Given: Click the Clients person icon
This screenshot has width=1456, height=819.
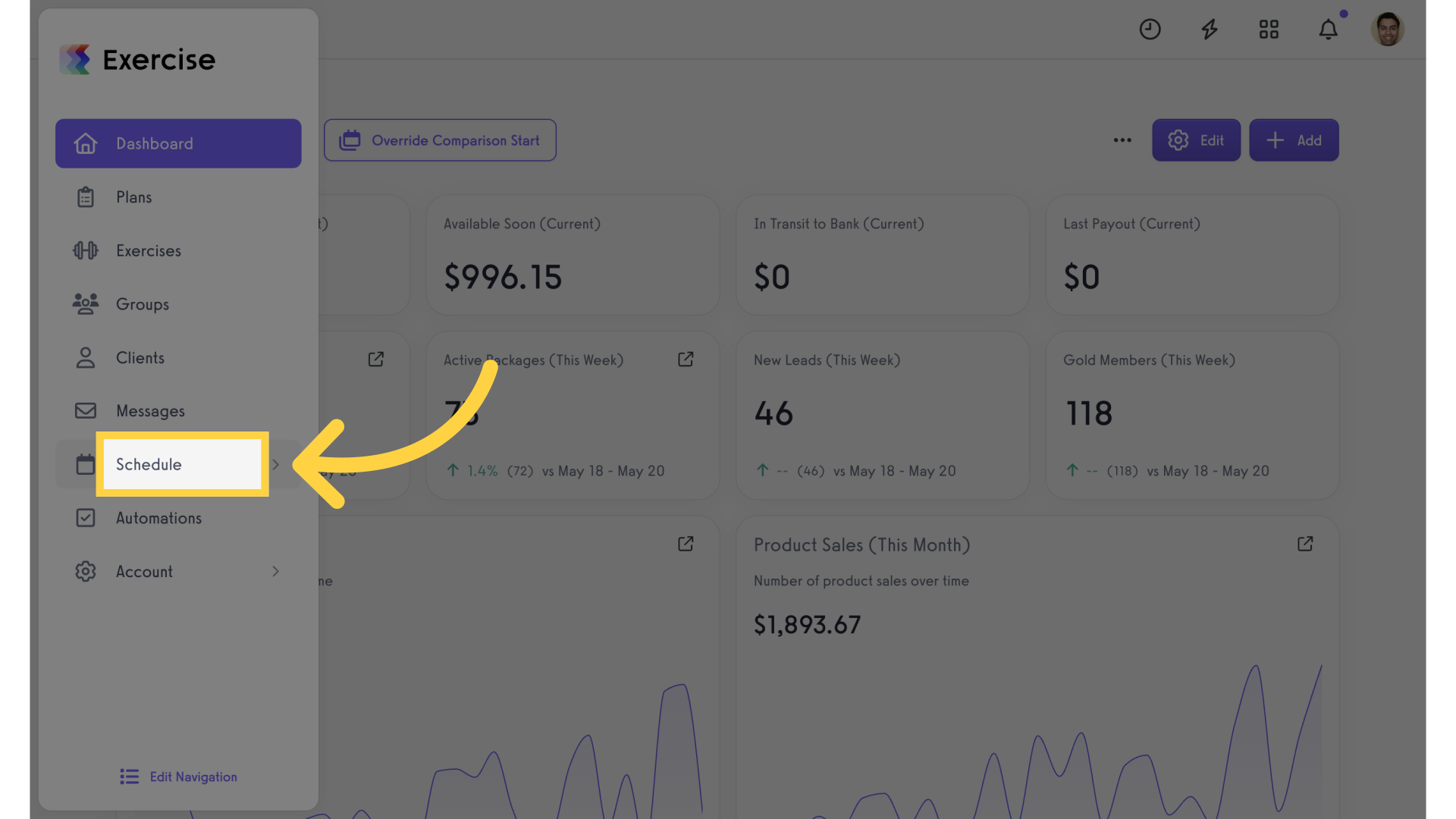Looking at the screenshot, I should tap(86, 358).
